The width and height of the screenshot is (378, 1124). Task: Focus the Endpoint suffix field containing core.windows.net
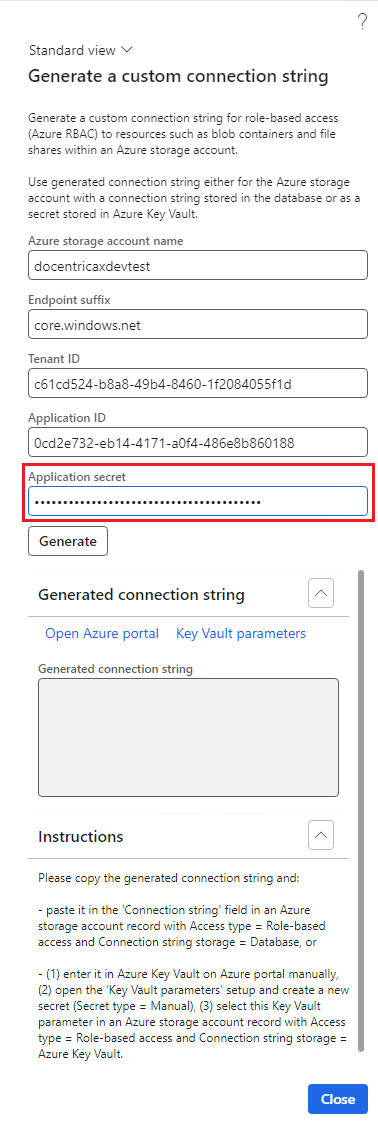point(198,325)
